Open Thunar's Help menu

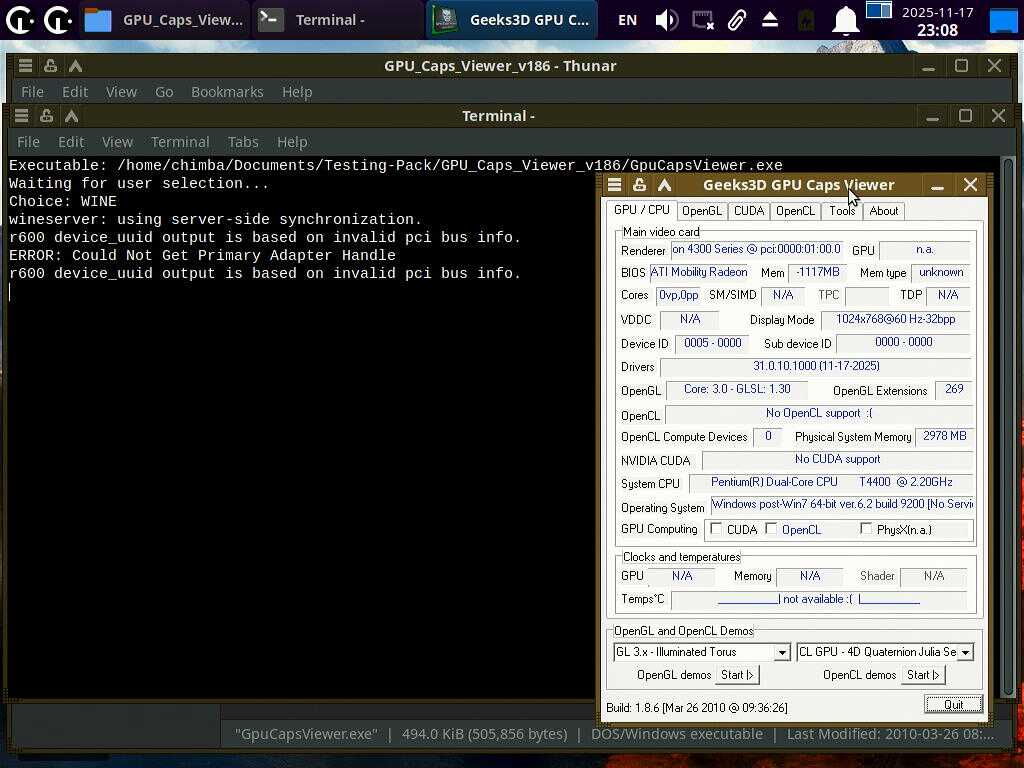297,91
